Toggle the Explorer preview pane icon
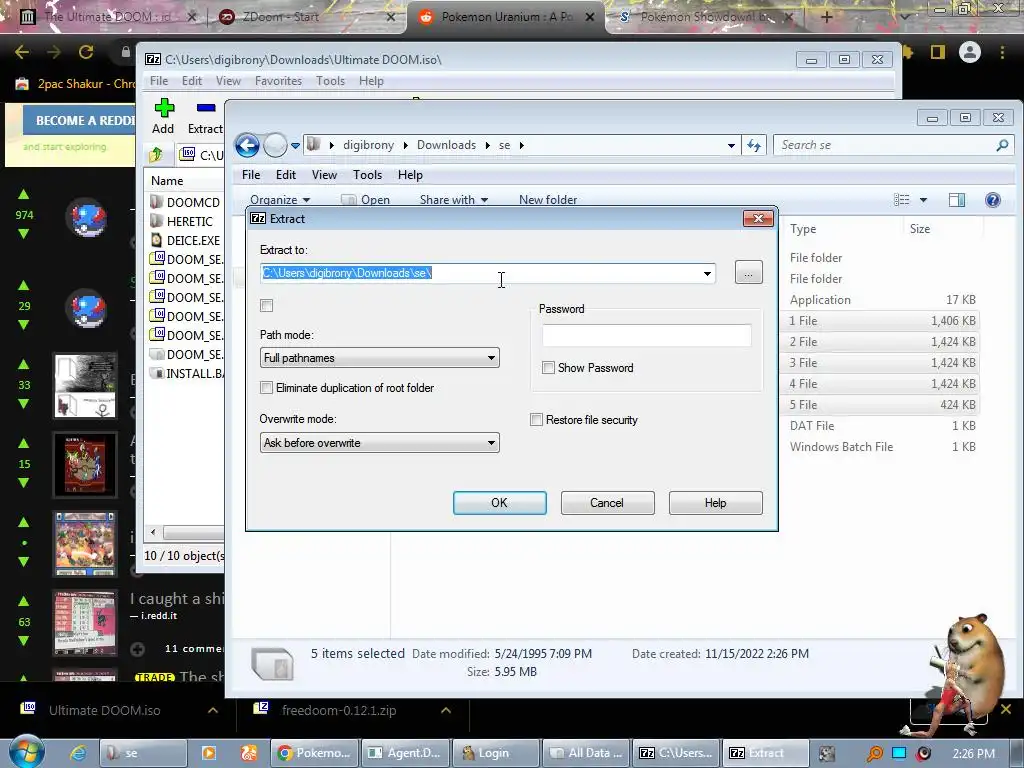 click(x=957, y=200)
